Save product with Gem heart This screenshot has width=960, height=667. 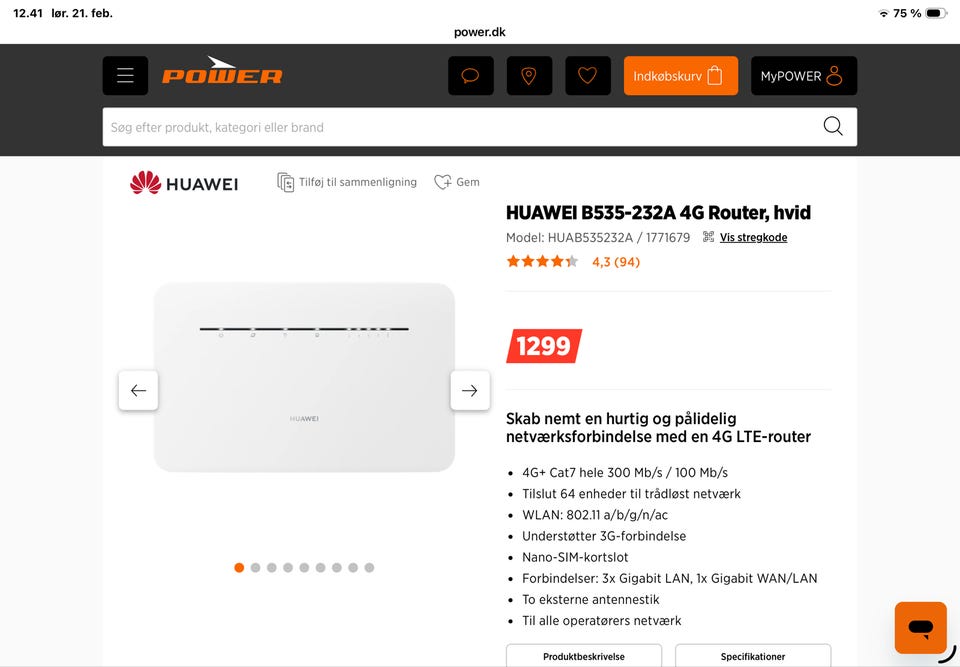click(457, 182)
